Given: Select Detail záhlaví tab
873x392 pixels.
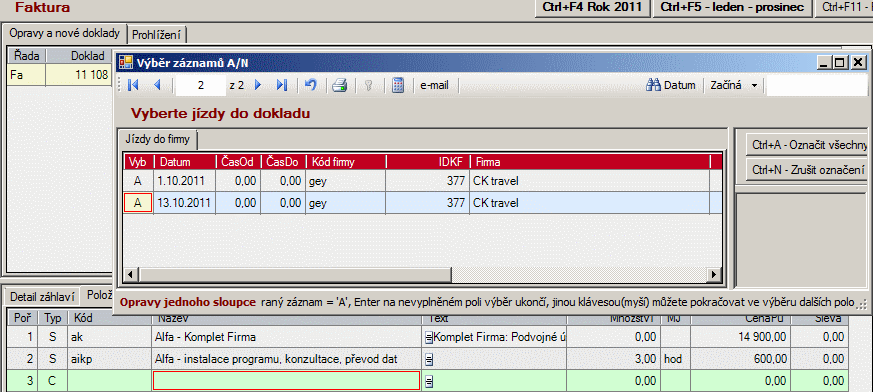Looking at the screenshot, I should (x=42, y=297).
